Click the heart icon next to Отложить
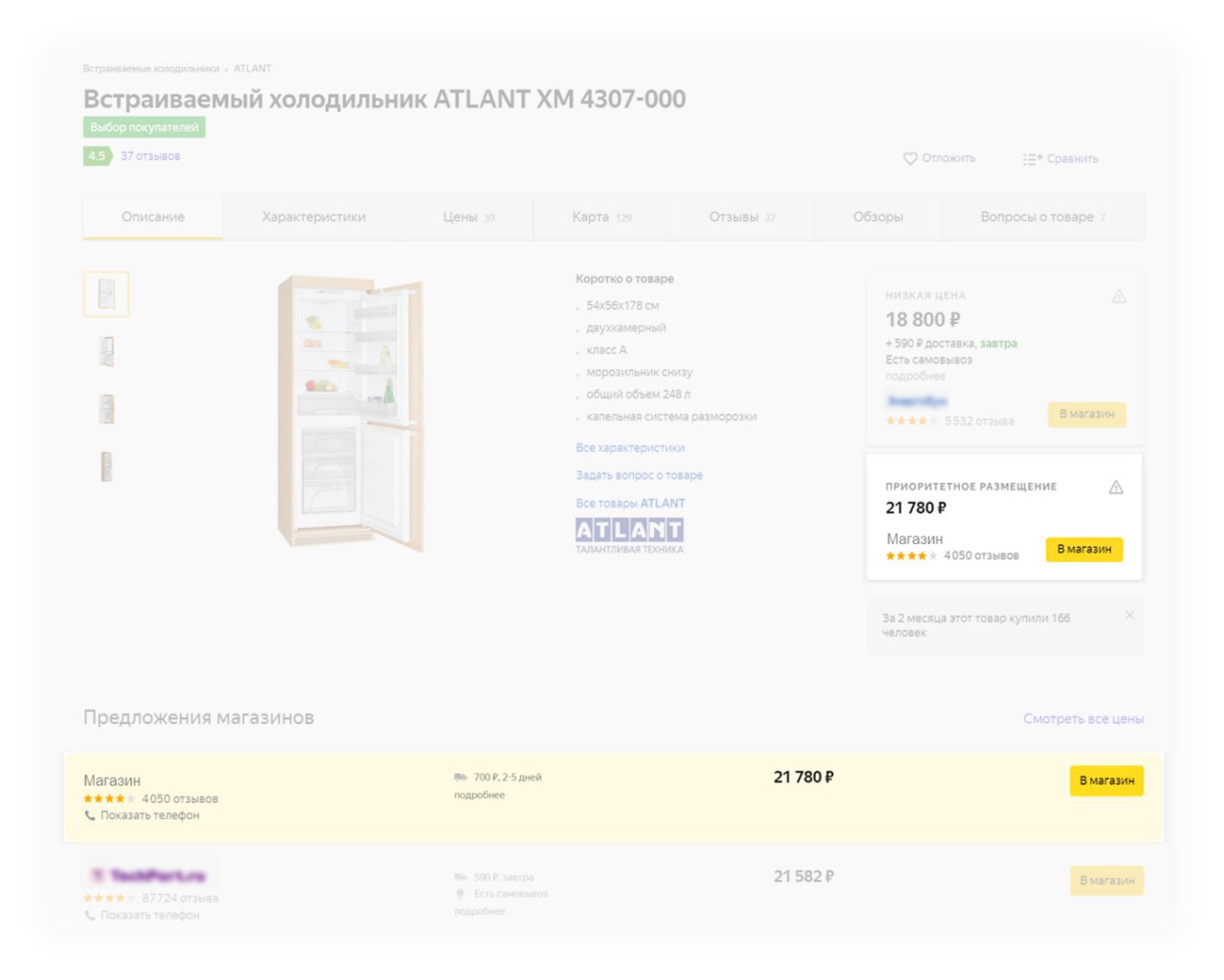1224x980 pixels. (910, 159)
